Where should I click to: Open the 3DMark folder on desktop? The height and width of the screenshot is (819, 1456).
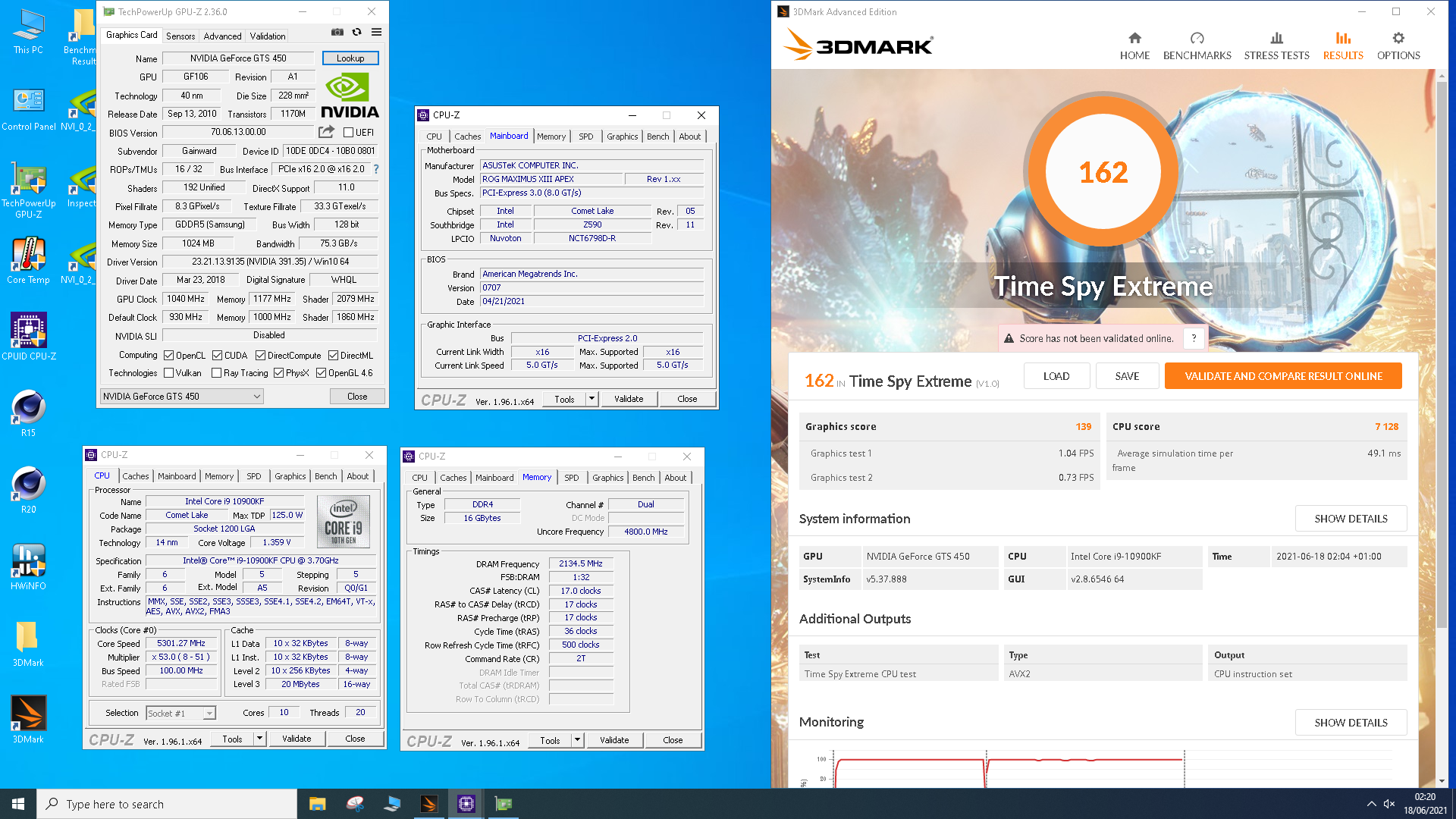(28, 644)
